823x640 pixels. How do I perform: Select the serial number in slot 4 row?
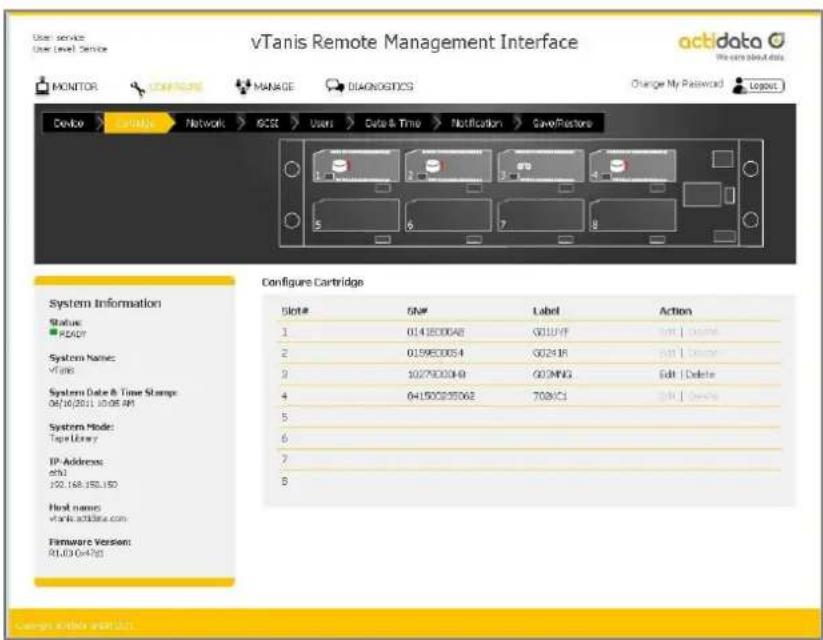coord(441,396)
